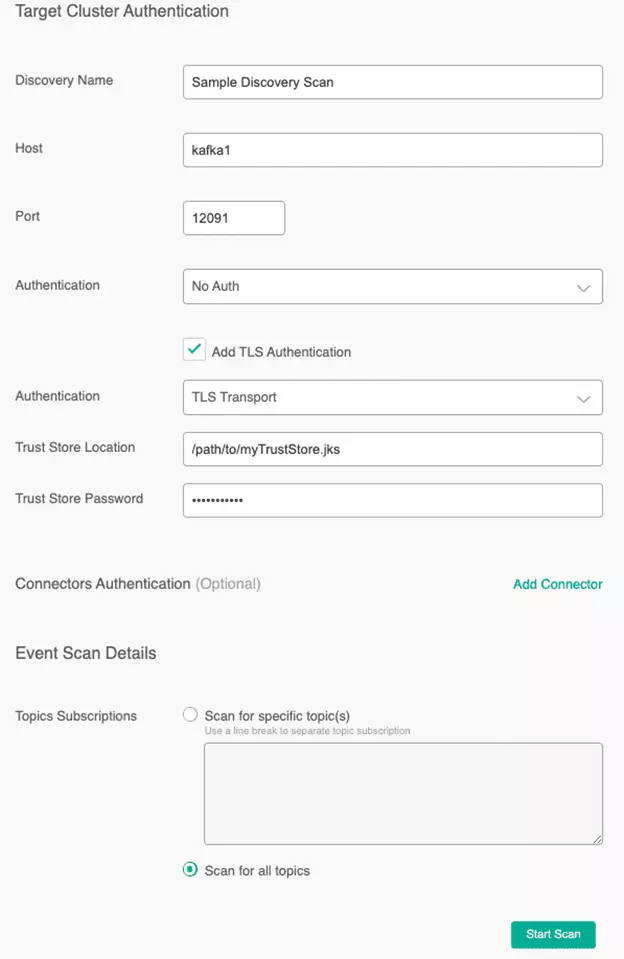Click the Event Scan Details heading

pyautogui.click(x=84, y=652)
